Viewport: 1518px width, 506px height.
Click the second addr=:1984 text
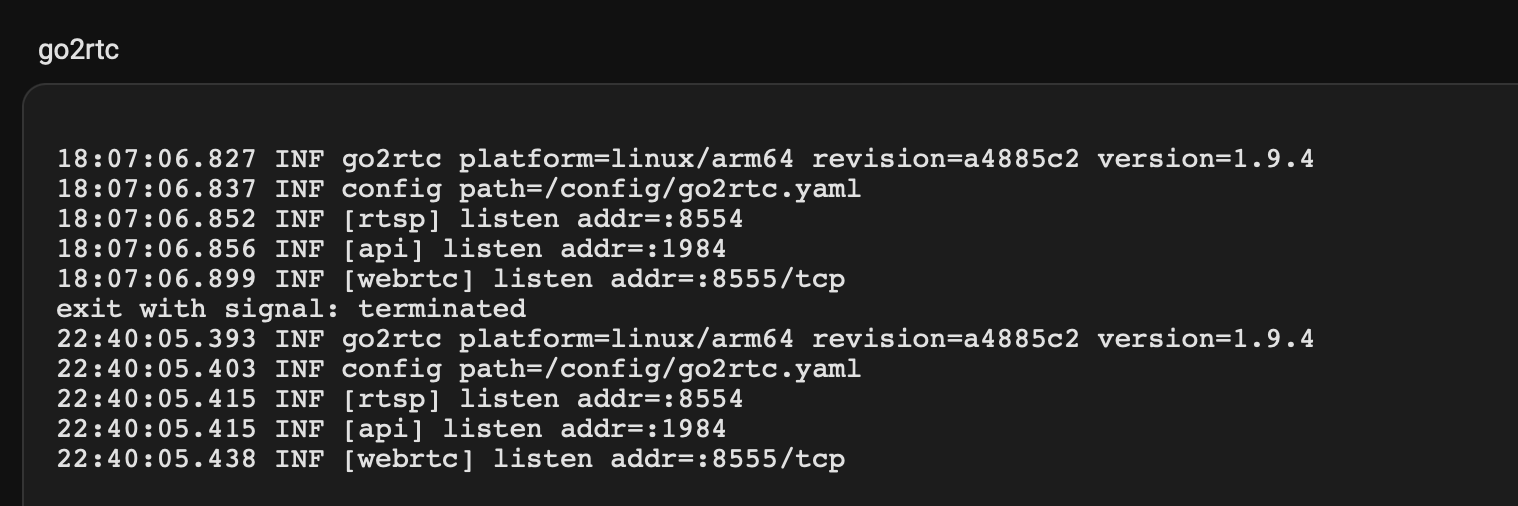click(x=643, y=429)
